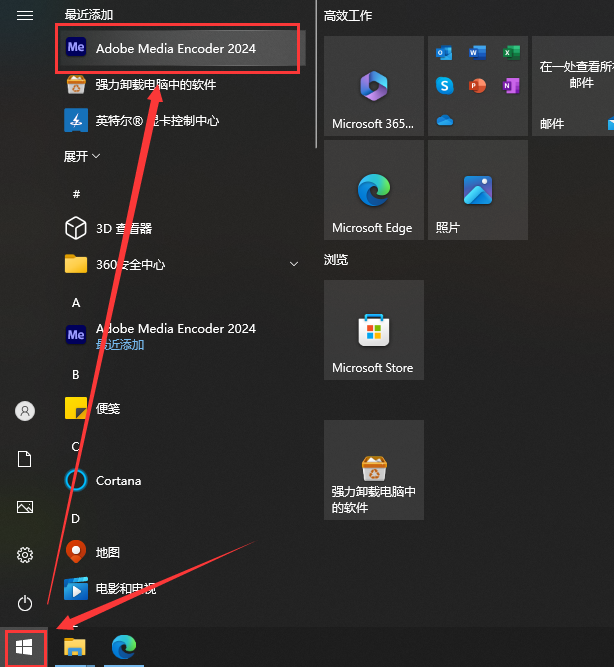This screenshot has height=667, width=614.
Task: Open the 邮件 mail tile
Action: pyautogui.click(x=573, y=86)
